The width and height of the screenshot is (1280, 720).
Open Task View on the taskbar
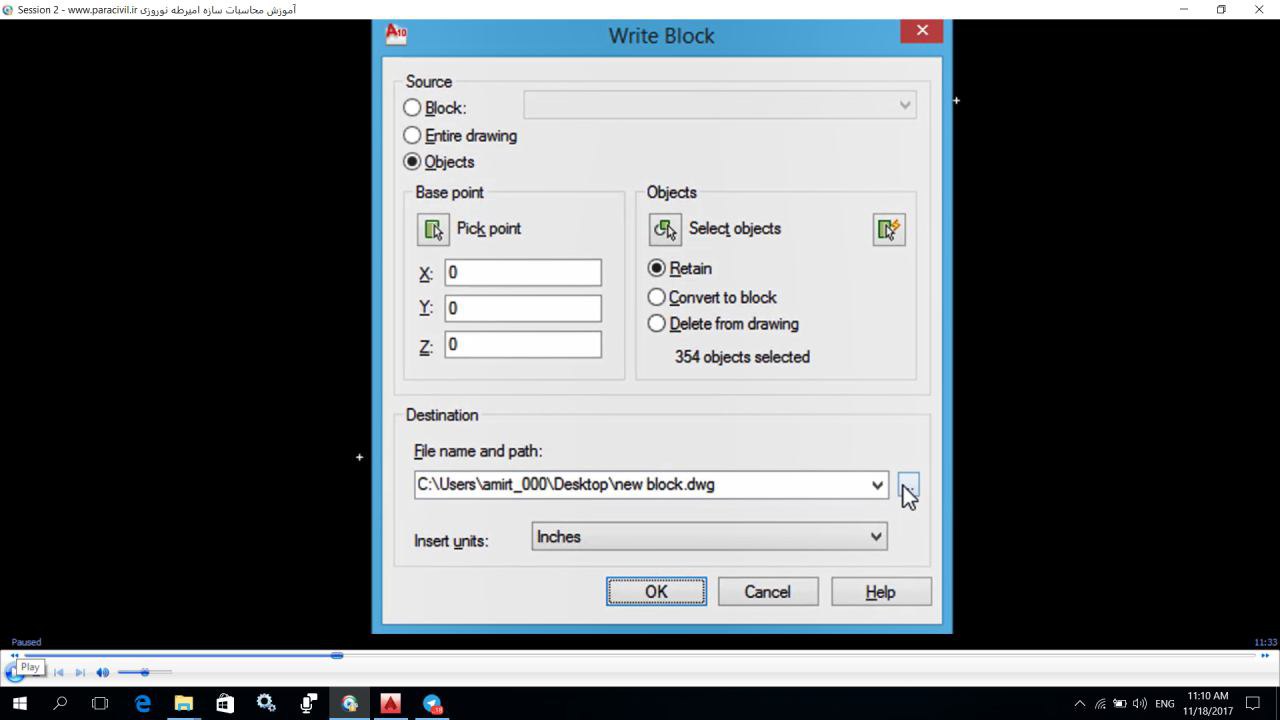point(100,704)
